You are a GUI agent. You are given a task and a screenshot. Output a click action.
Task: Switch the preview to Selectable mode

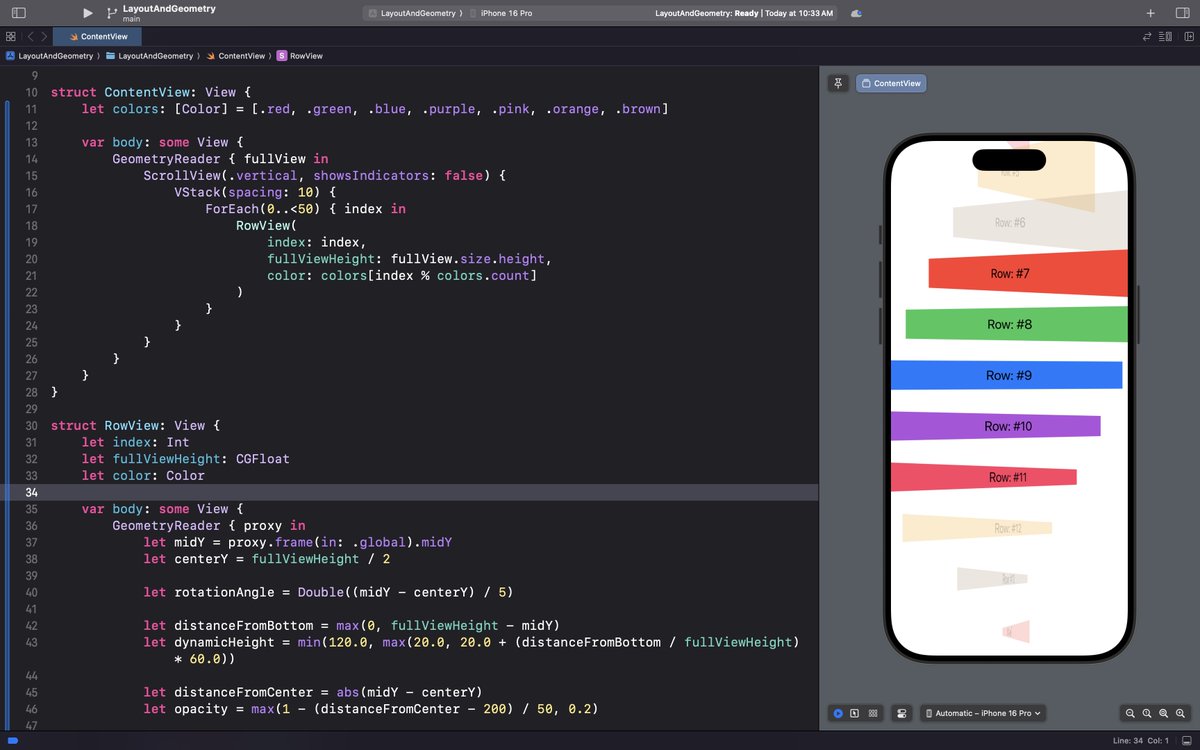855,713
